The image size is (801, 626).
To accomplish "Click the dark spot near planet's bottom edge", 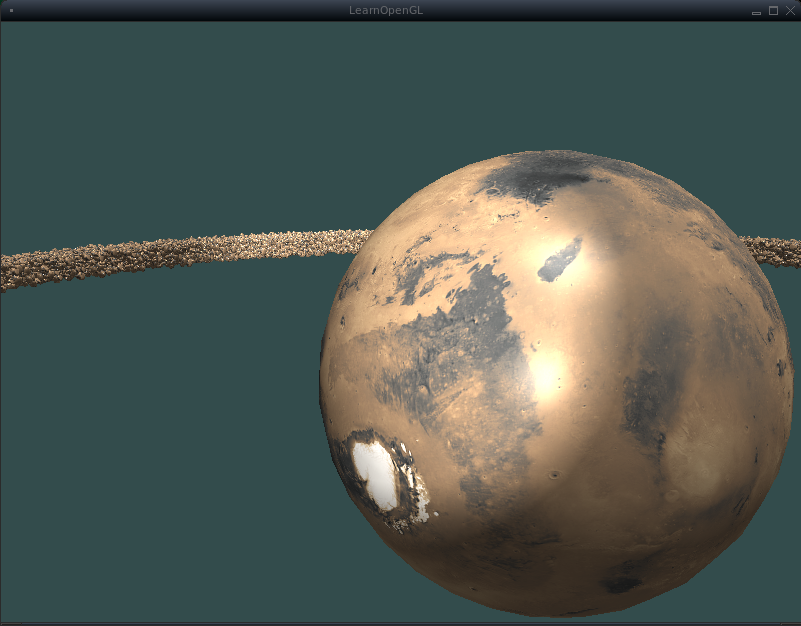I will 622,582.
